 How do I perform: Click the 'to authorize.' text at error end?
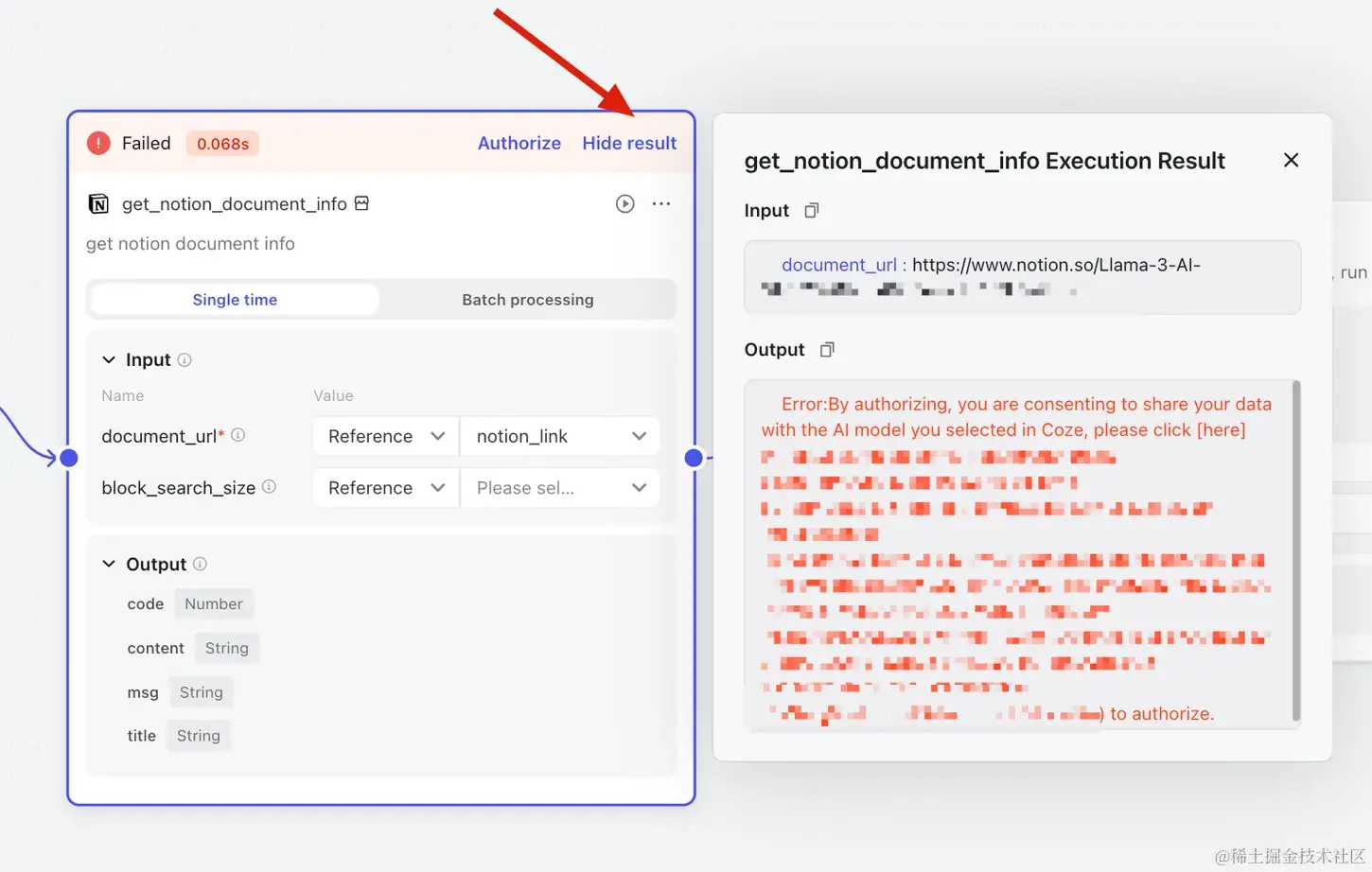(x=1162, y=714)
